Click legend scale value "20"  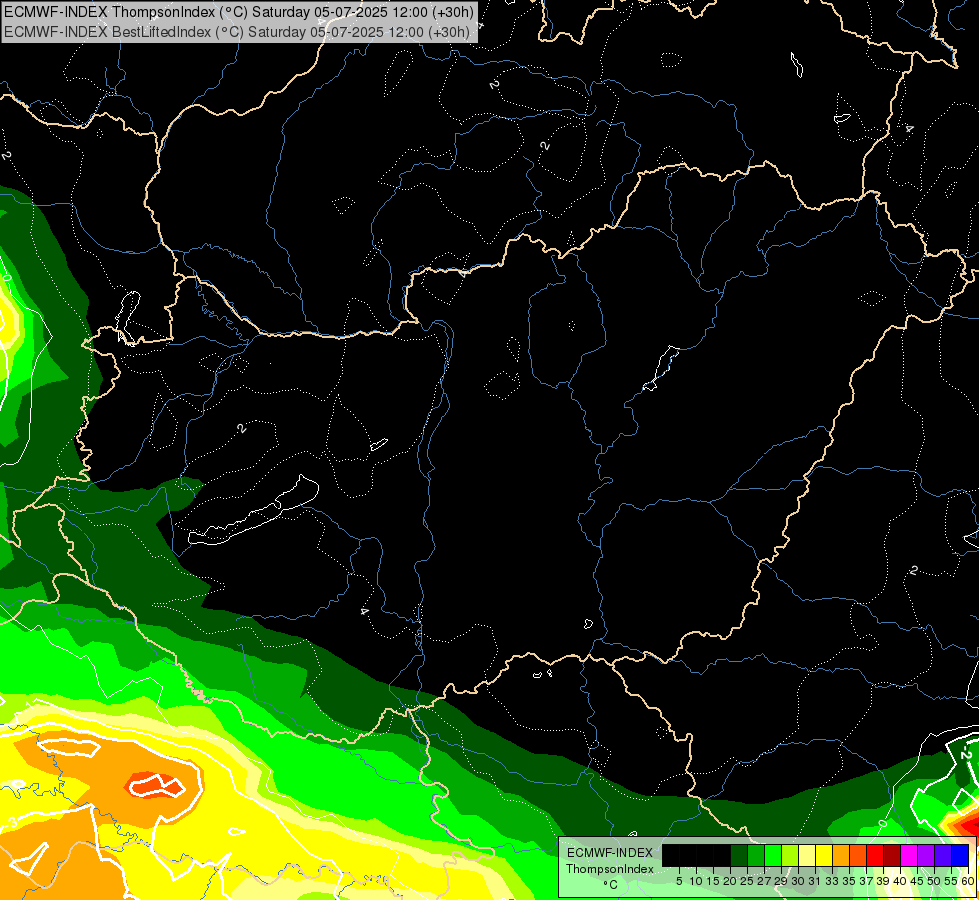click(x=730, y=881)
